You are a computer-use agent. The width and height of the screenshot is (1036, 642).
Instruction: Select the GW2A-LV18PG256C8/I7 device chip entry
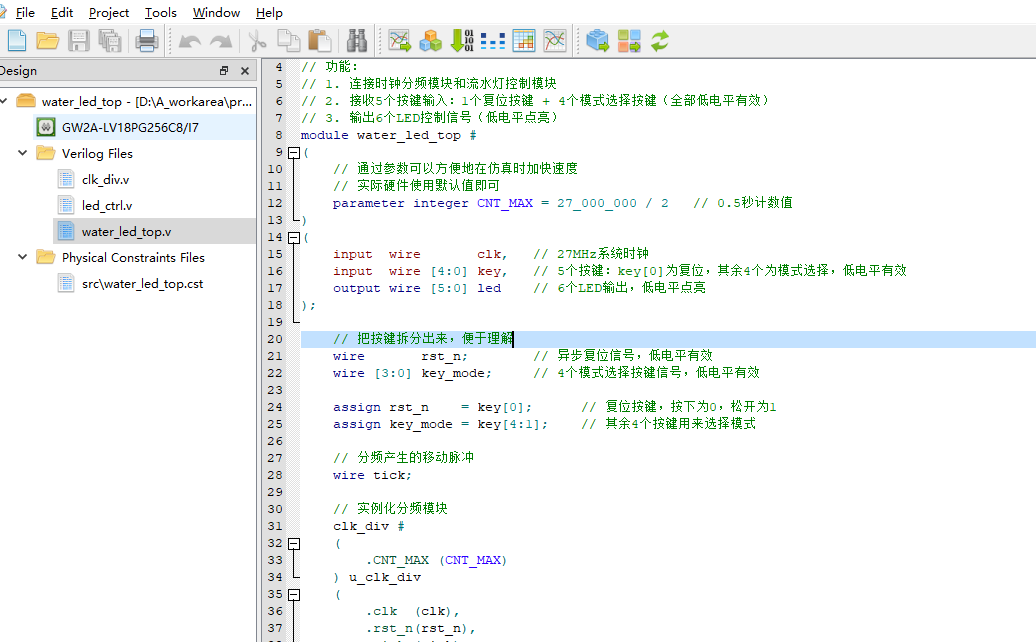(130, 127)
